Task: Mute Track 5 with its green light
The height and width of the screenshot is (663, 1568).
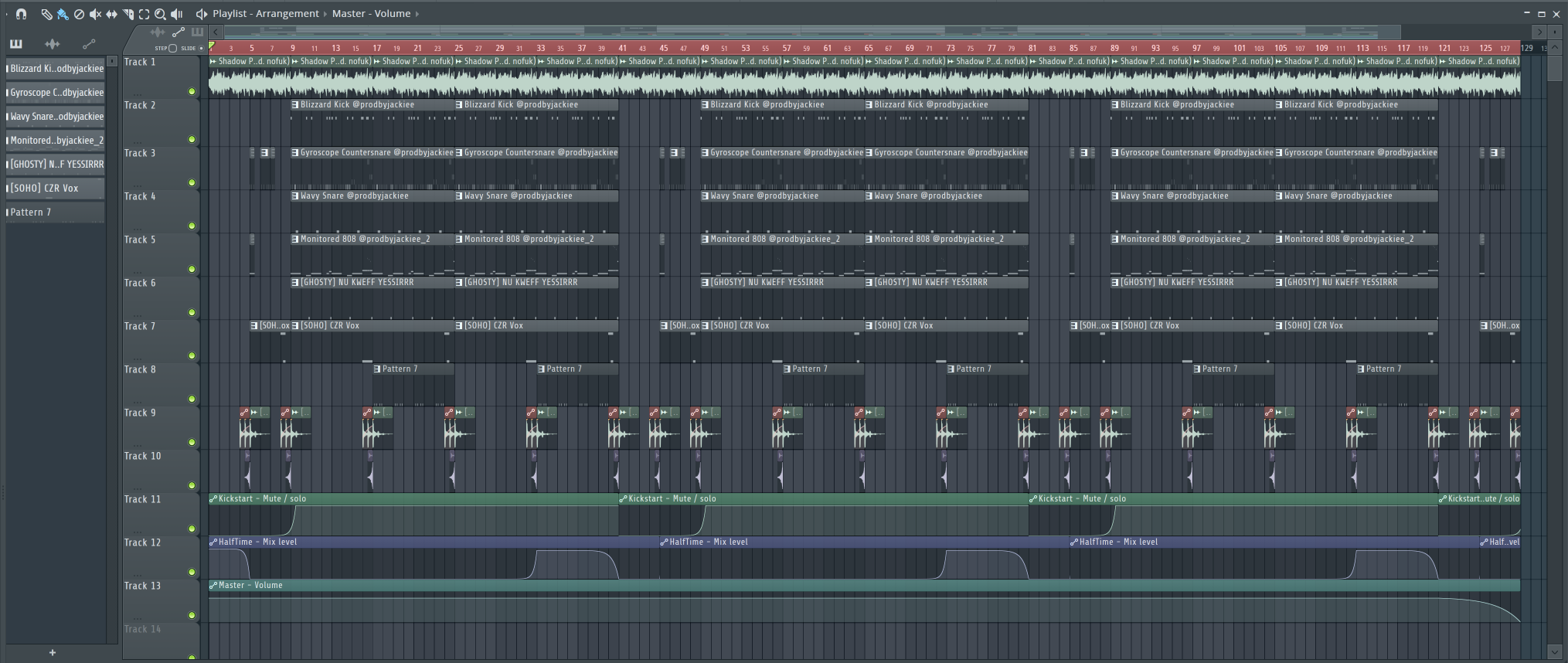Action: [x=192, y=270]
